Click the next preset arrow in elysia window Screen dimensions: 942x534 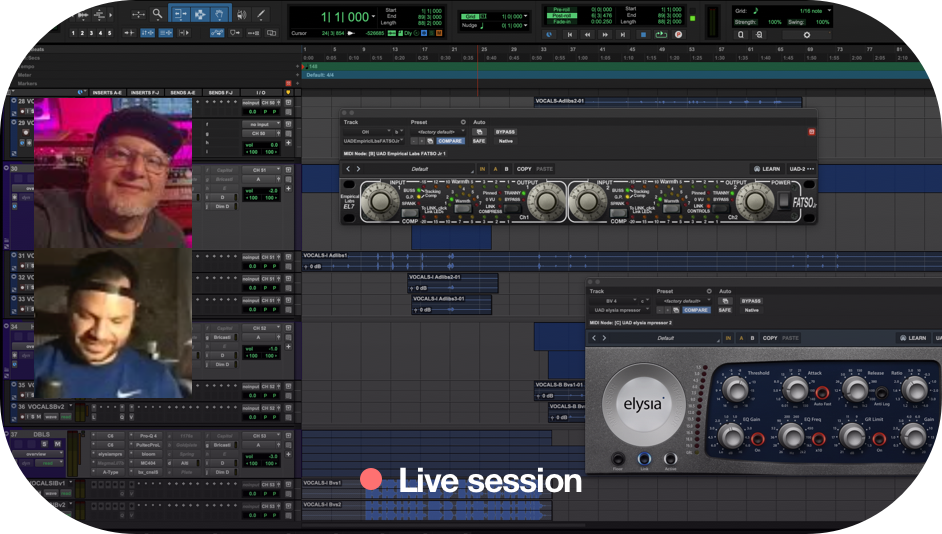pyautogui.click(x=604, y=338)
